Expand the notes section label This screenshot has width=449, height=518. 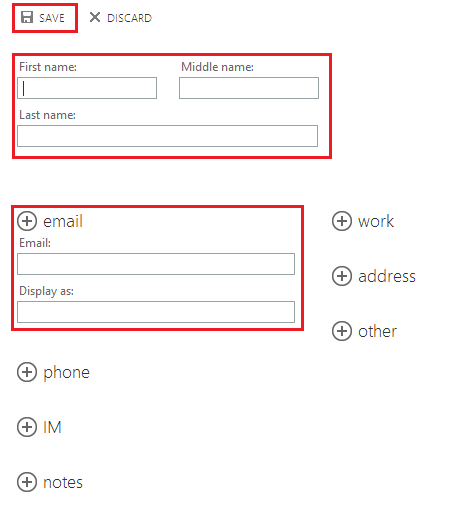(x=63, y=482)
